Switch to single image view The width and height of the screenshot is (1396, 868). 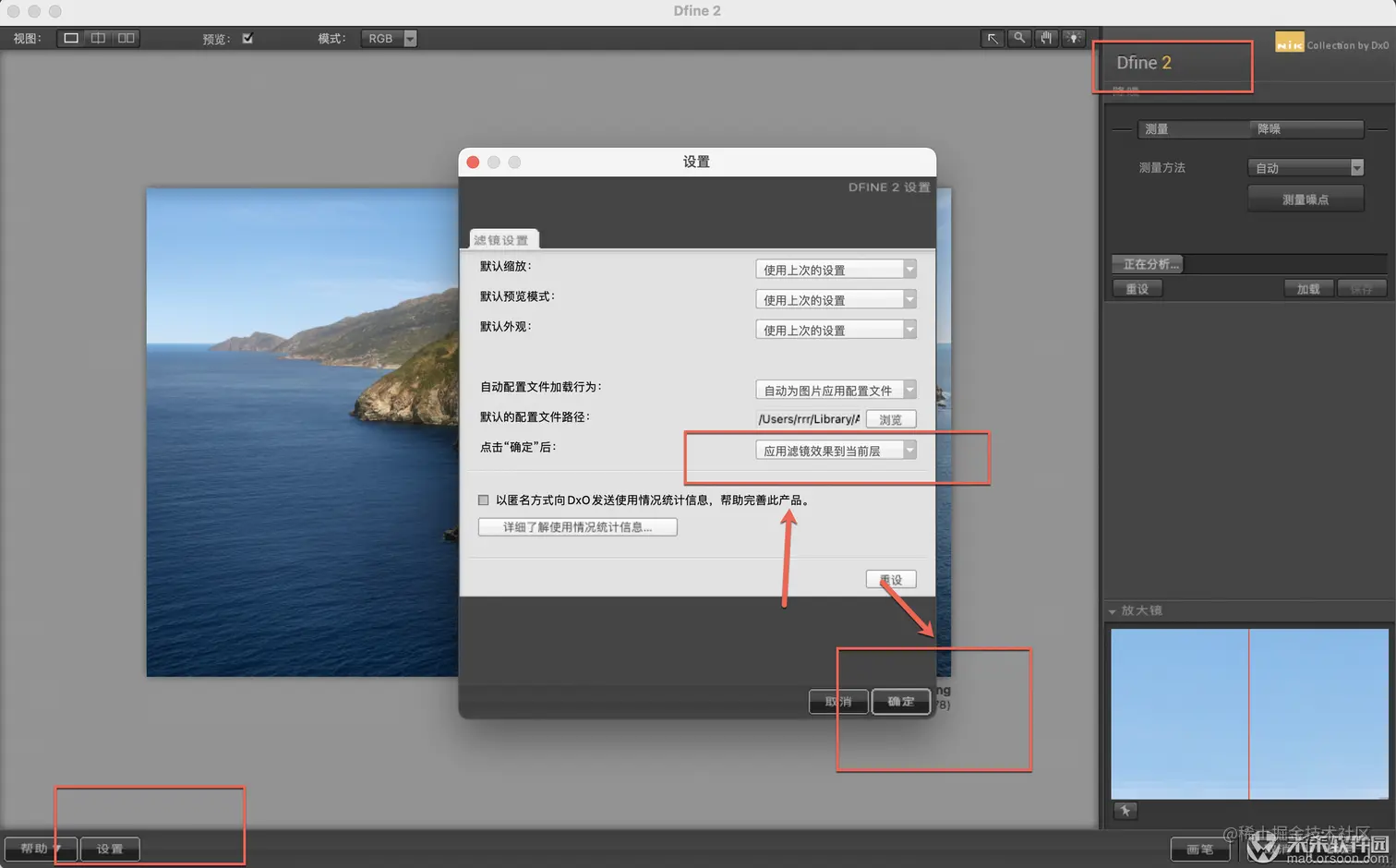click(x=71, y=38)
